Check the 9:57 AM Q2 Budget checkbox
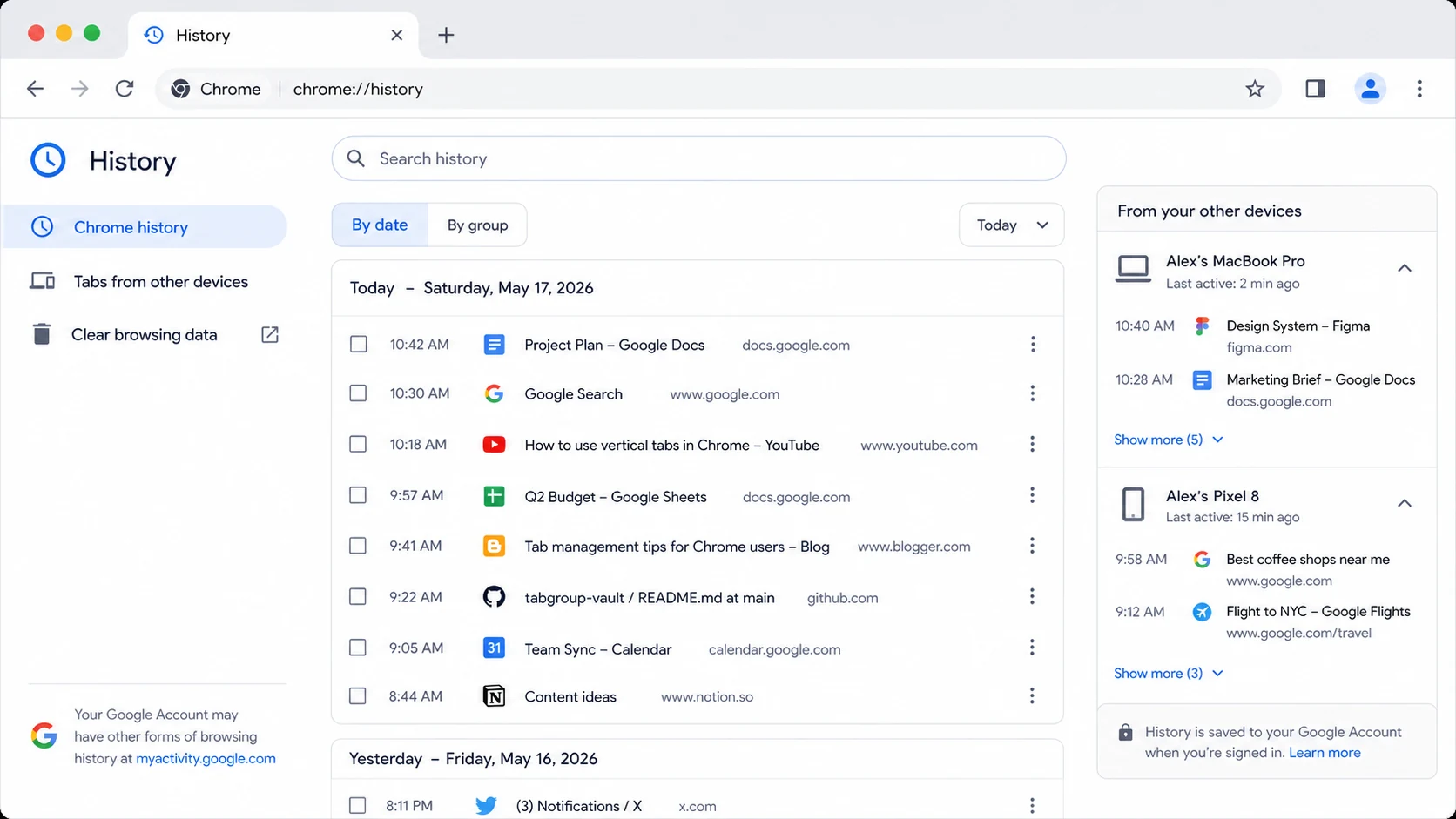The width and height of the screenshot is (1456, 819). click(358, 495)
